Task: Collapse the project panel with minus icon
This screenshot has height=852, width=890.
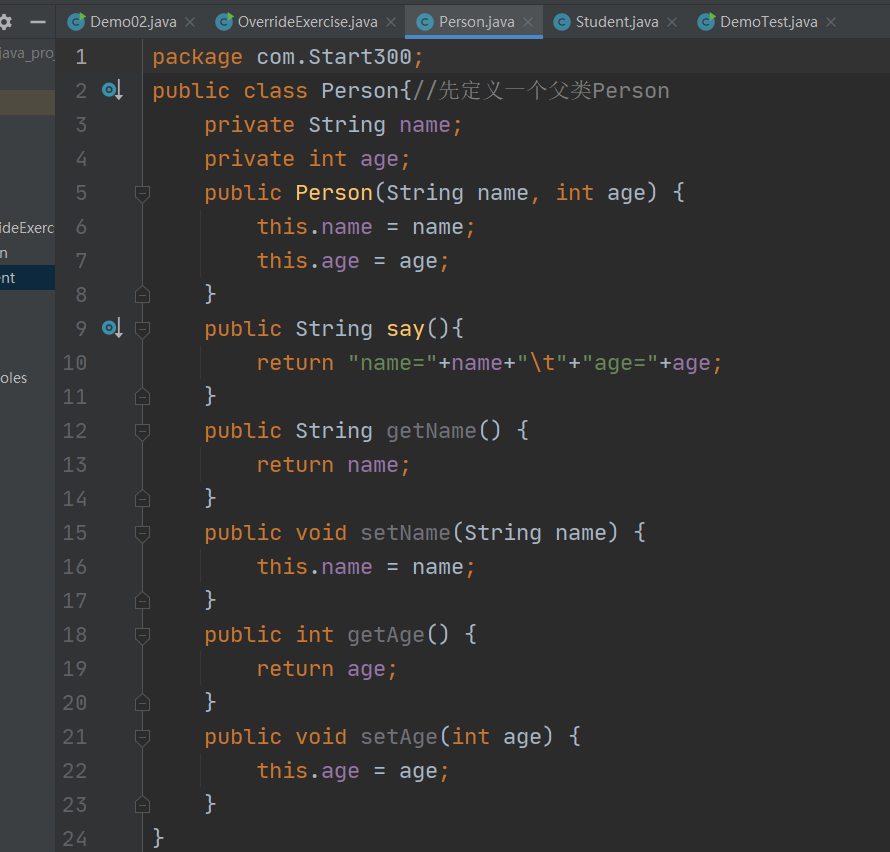Action: (37, 22)
